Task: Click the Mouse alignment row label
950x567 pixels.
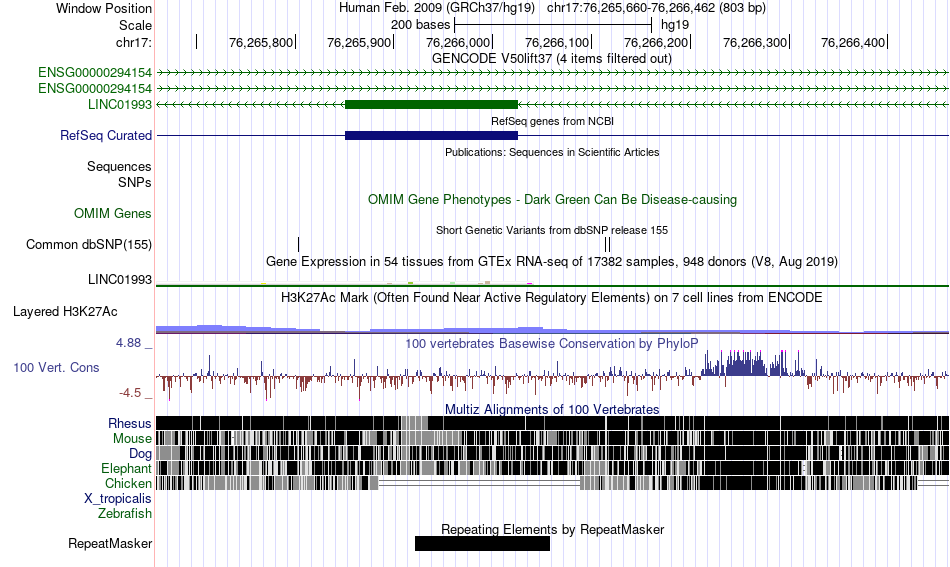Action: [x=132, y=438]
